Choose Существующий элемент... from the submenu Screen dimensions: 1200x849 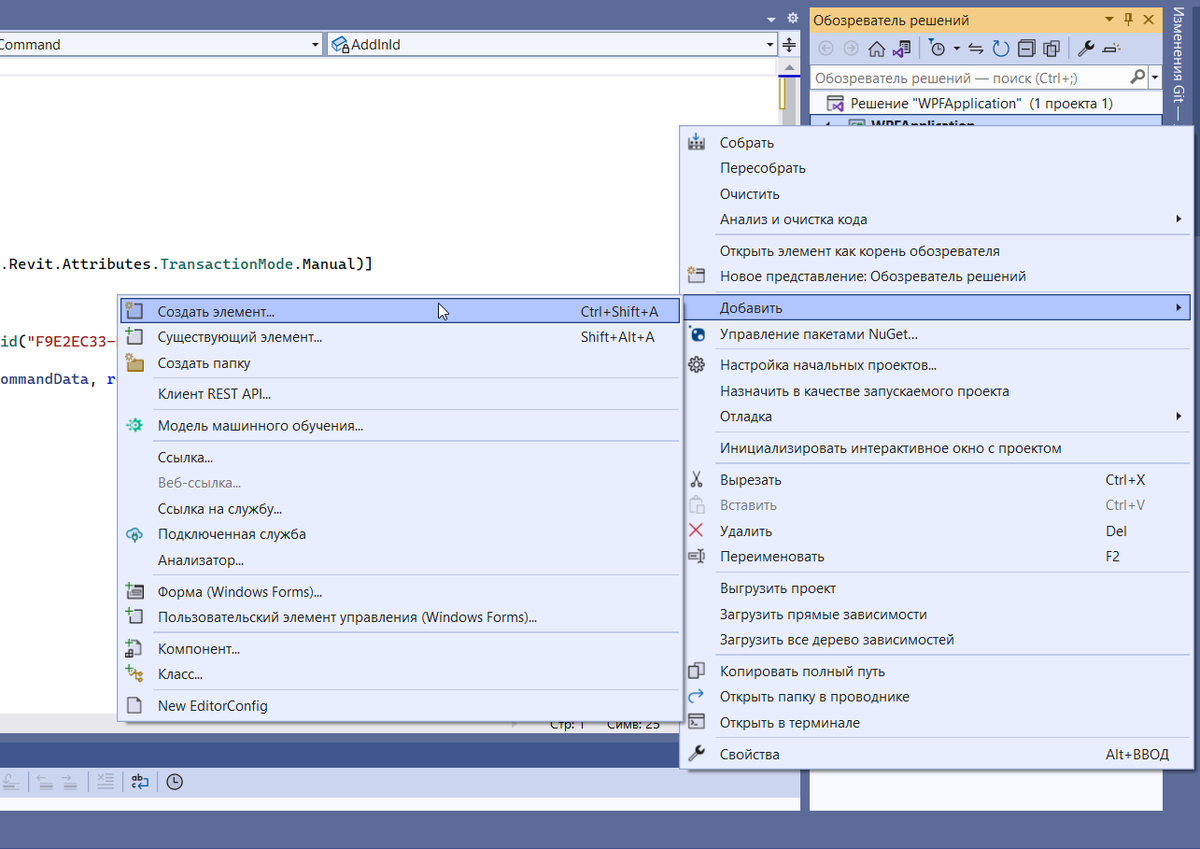(399, 337)
